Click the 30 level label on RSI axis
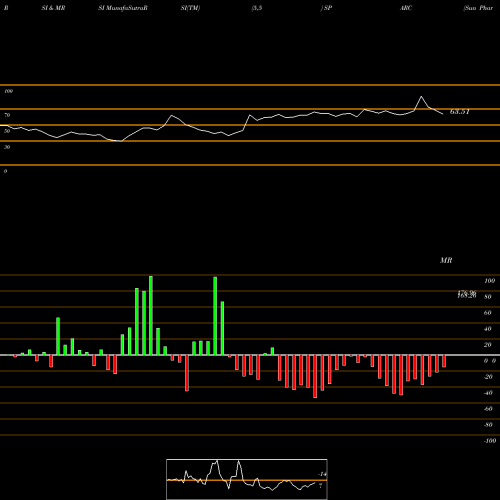This screenshot has height=500, width=500. (7, 147)
